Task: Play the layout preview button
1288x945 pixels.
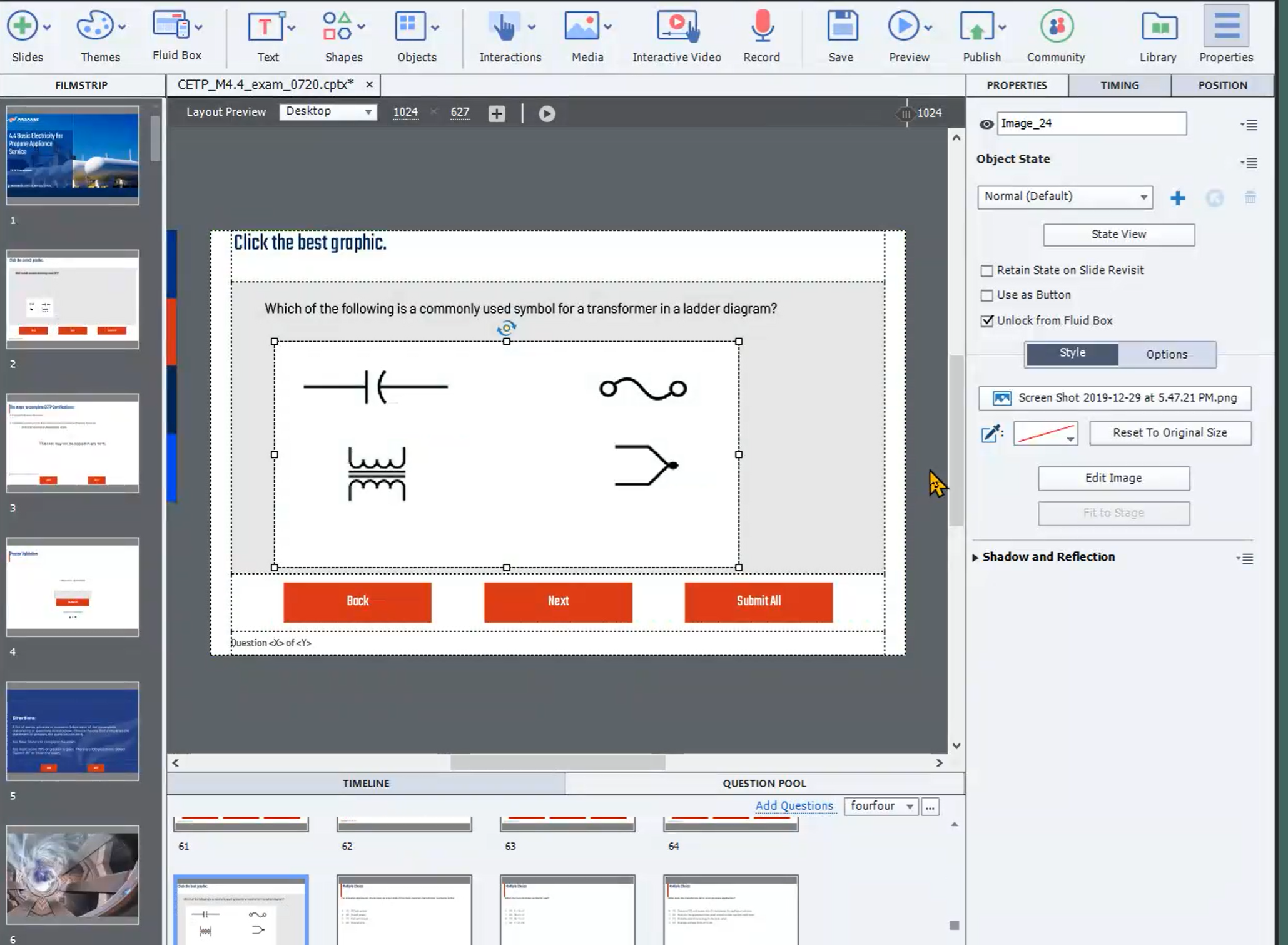Action: point(547,114)
